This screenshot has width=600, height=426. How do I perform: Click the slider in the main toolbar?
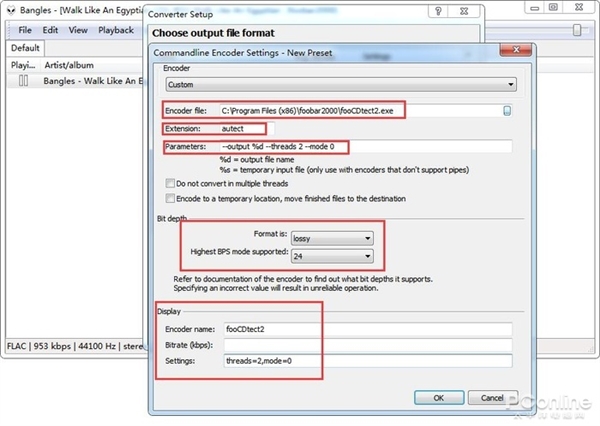[577, 30]
